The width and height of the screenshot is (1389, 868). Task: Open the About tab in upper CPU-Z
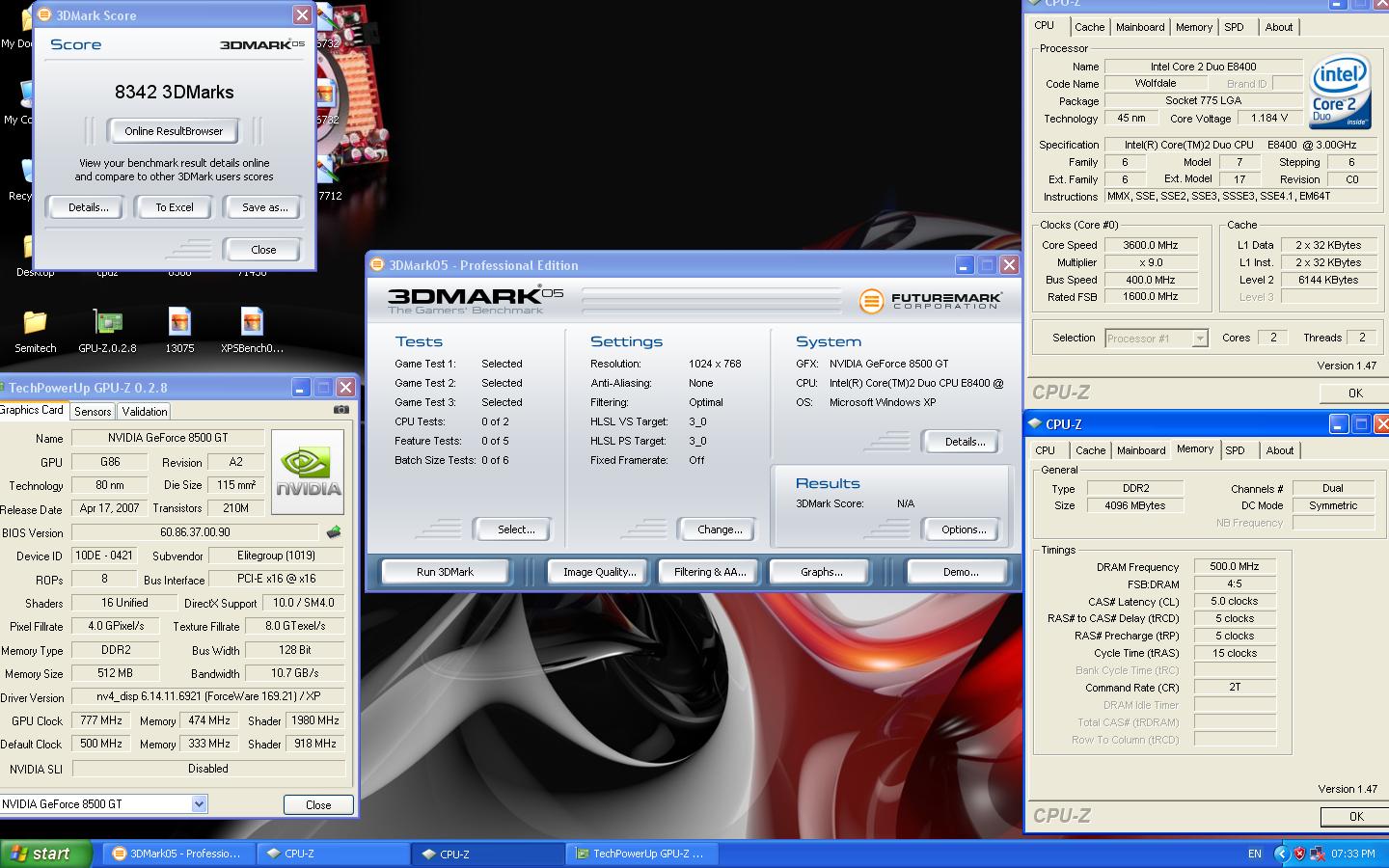coord(1279,27)
